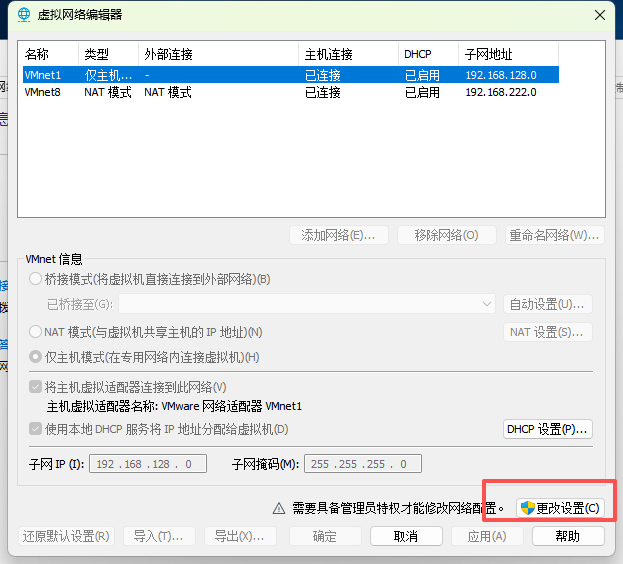623x564 pixels.
Task: Click the 外部连接 column header
Action: 219,54
